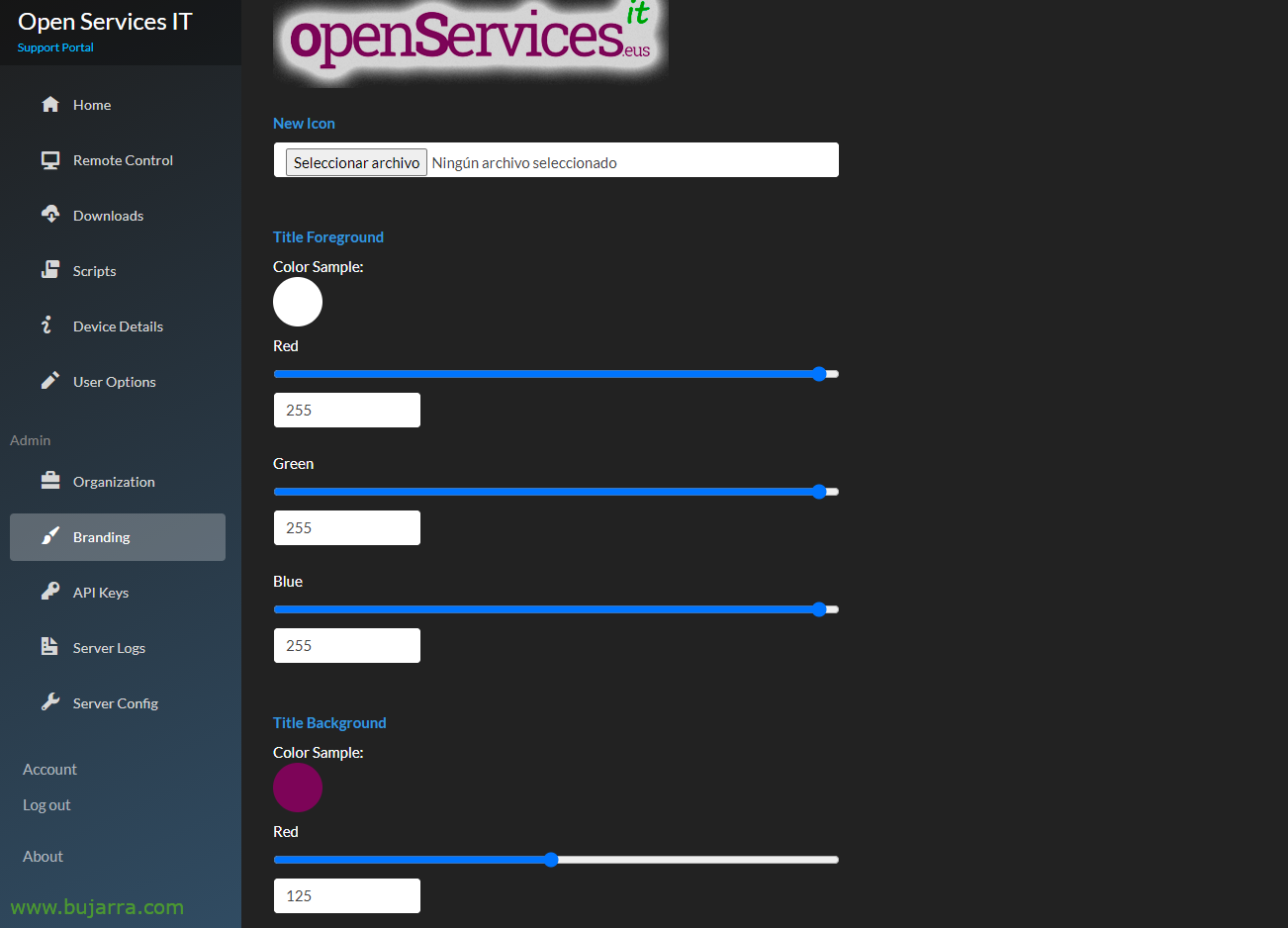Open Server Logs document icon

[x=49, y=647]
